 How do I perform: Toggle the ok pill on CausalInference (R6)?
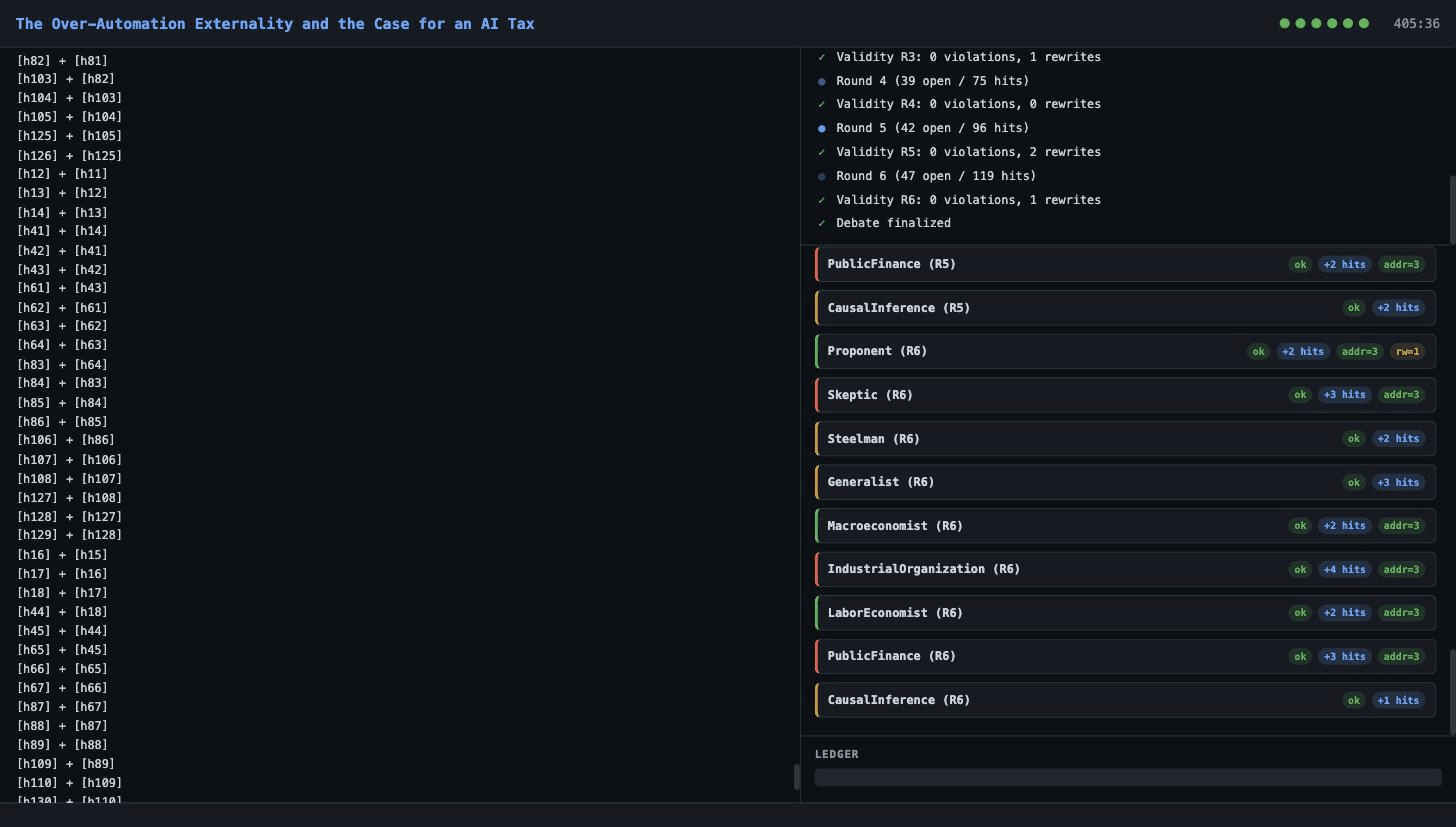tap(1354, 700)
